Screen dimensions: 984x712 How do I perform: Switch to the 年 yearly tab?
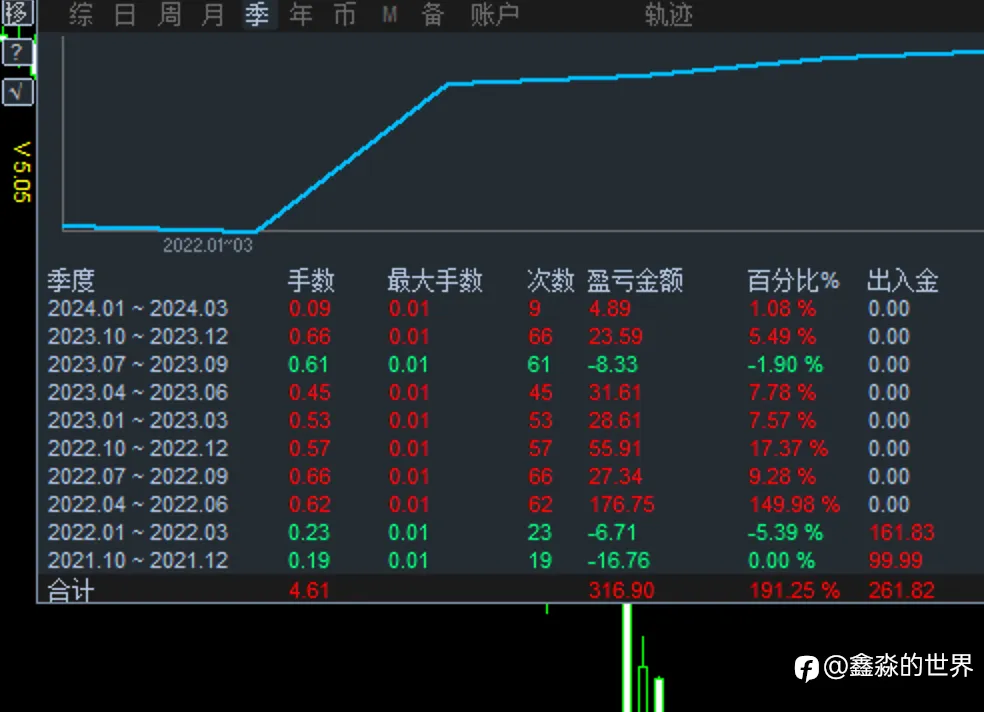(301, 14)
